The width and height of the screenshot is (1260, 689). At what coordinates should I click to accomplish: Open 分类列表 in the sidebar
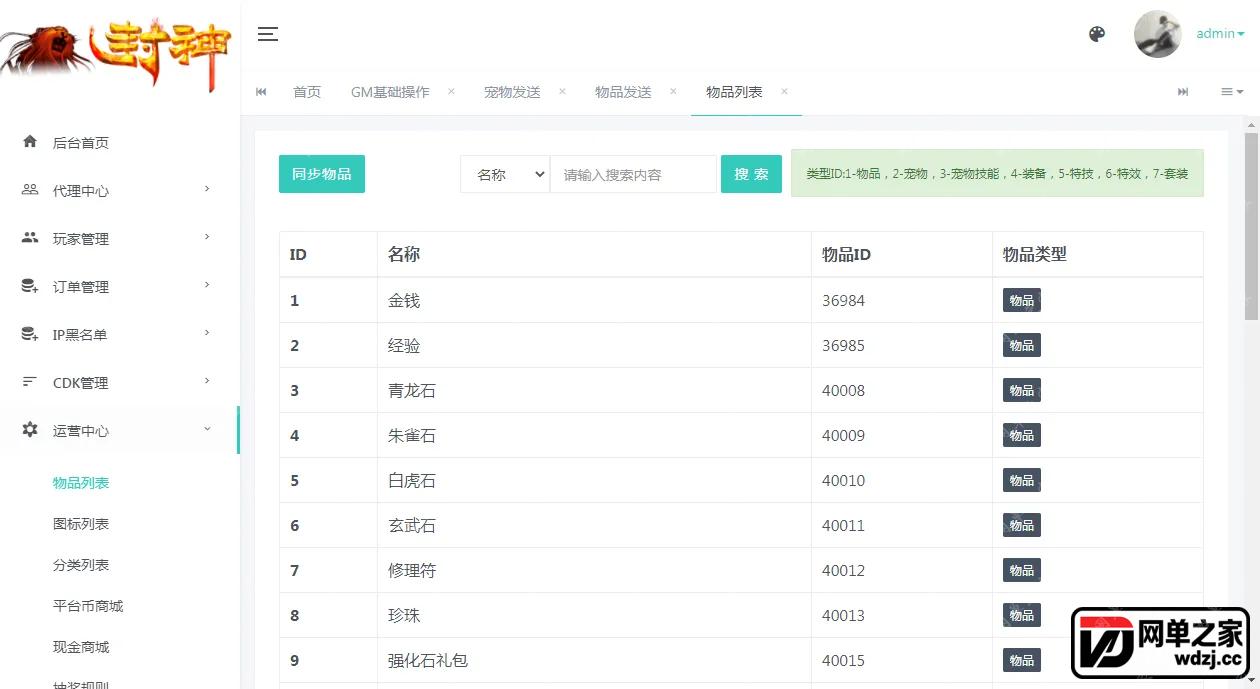click(81, 565)
